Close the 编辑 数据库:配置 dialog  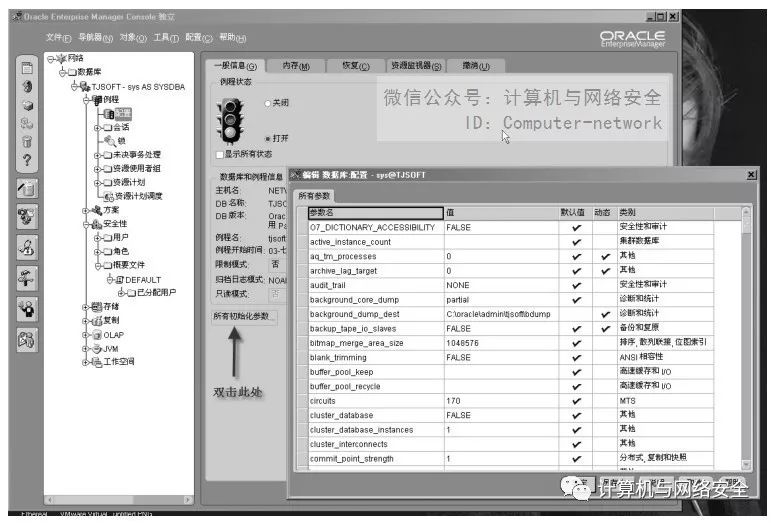pos(751,175)
